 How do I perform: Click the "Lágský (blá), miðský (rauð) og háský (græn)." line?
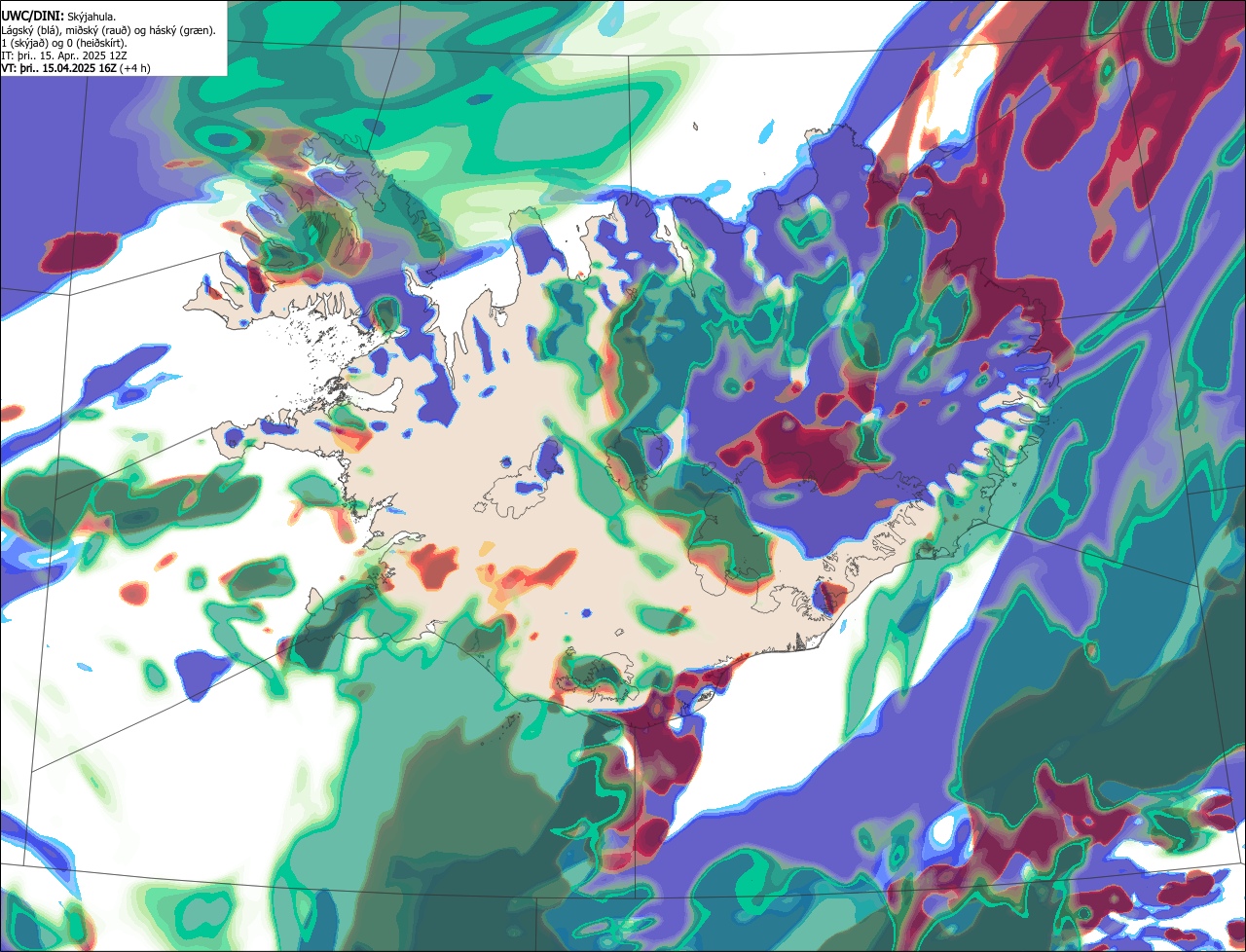[108, 30]
